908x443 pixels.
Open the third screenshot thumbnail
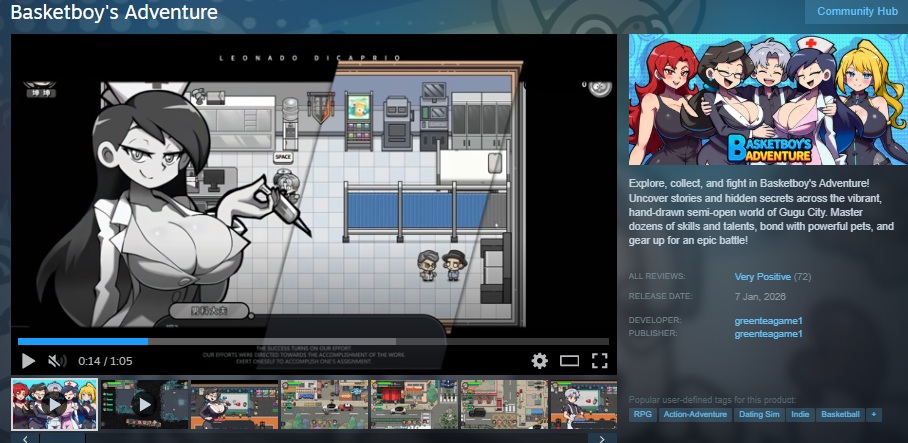pyautogui.click(x=234, y=404)
